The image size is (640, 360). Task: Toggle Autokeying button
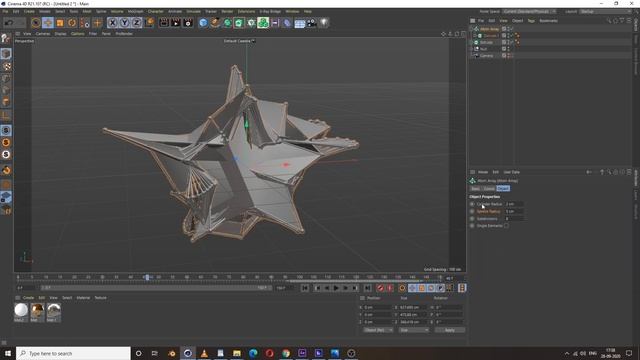[390, 288]
